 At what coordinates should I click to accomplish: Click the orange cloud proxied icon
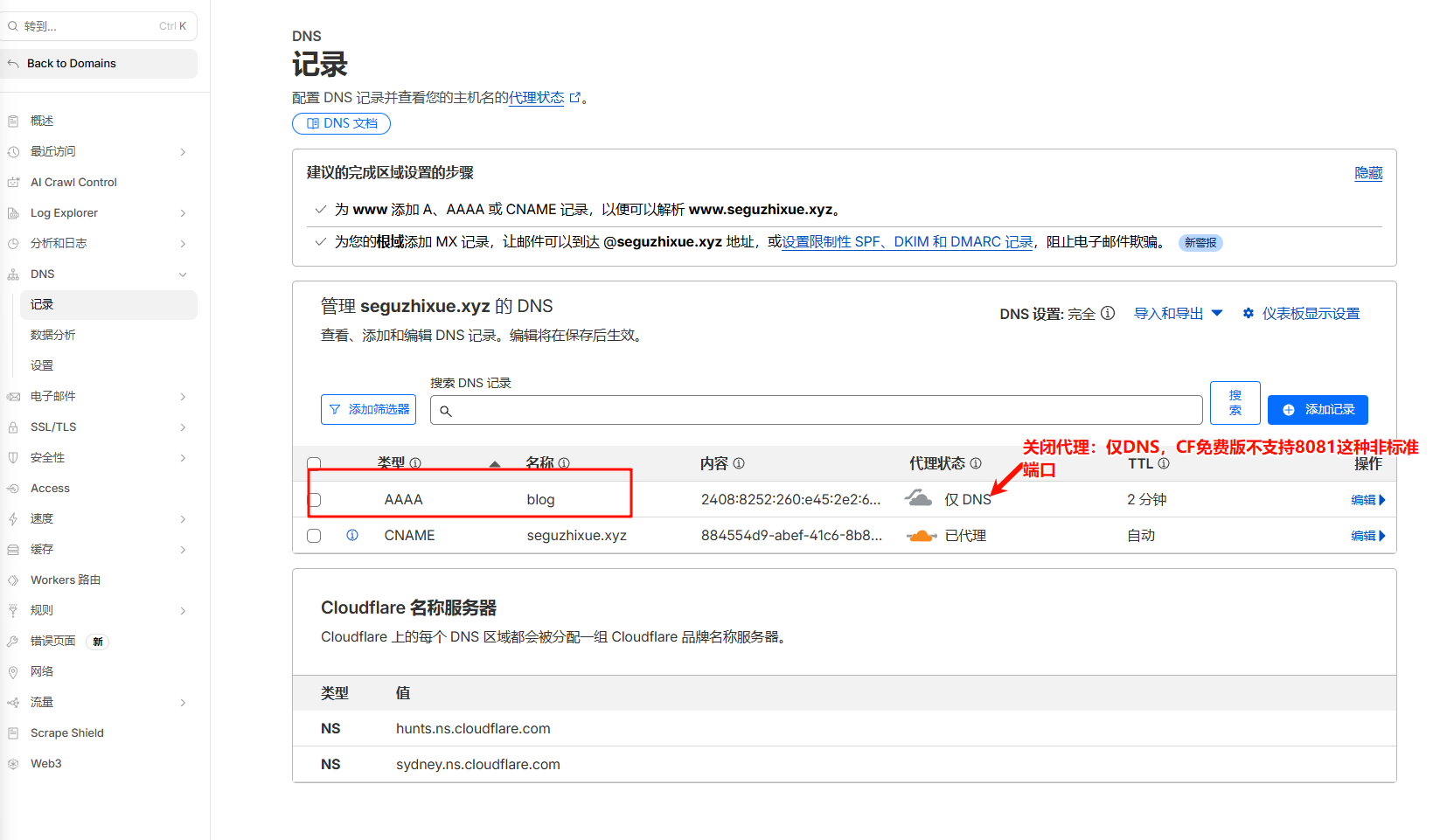click(922, 536)
